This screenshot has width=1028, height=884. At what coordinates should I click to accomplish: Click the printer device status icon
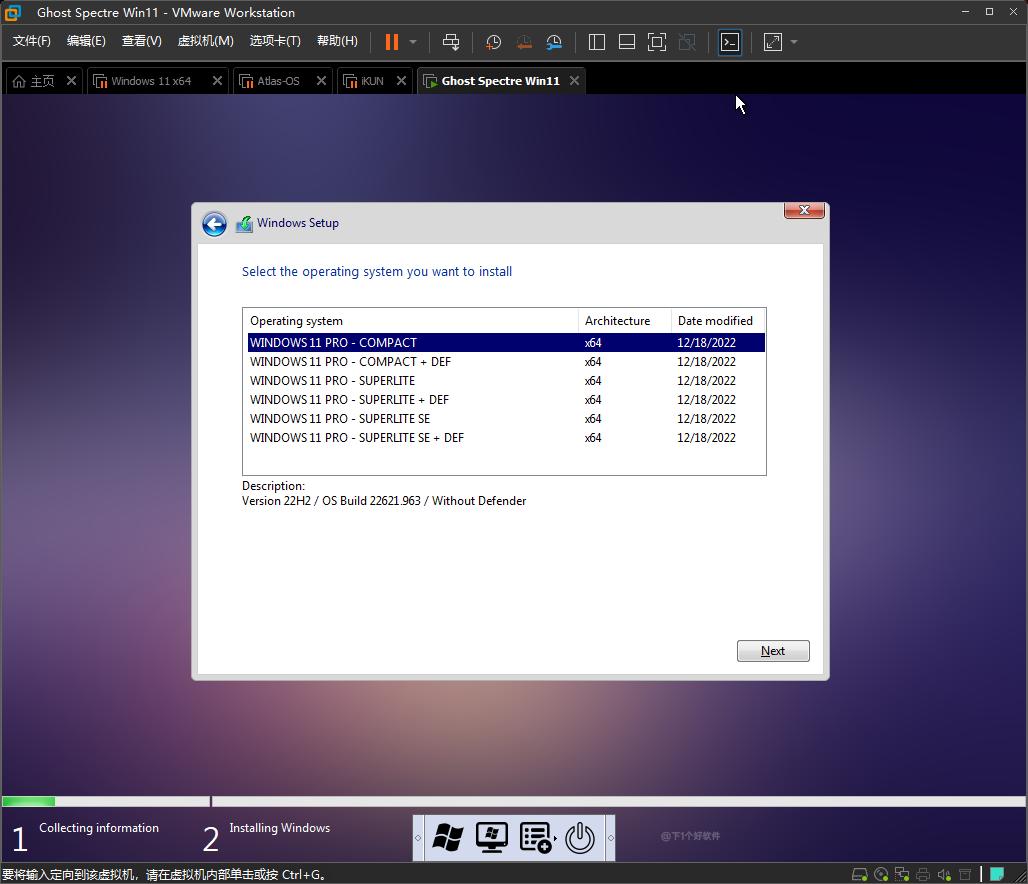[x=921, y=873]
